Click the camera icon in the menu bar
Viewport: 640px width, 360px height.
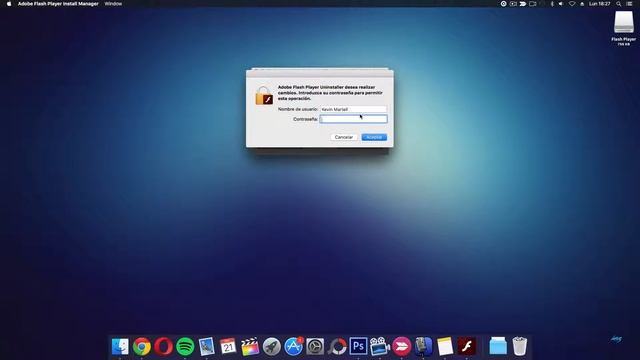533,4
